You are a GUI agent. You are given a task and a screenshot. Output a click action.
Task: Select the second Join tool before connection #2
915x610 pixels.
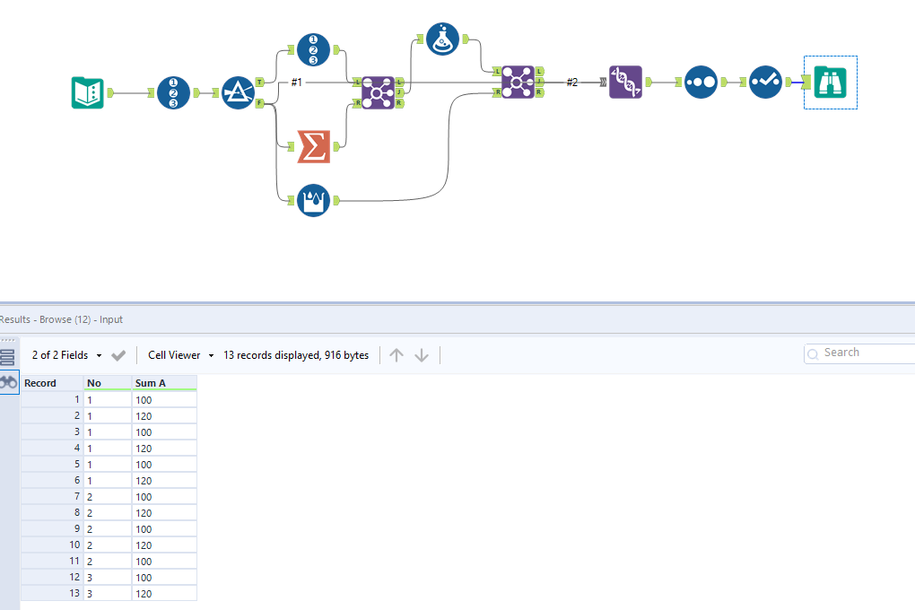click(518, 82)
